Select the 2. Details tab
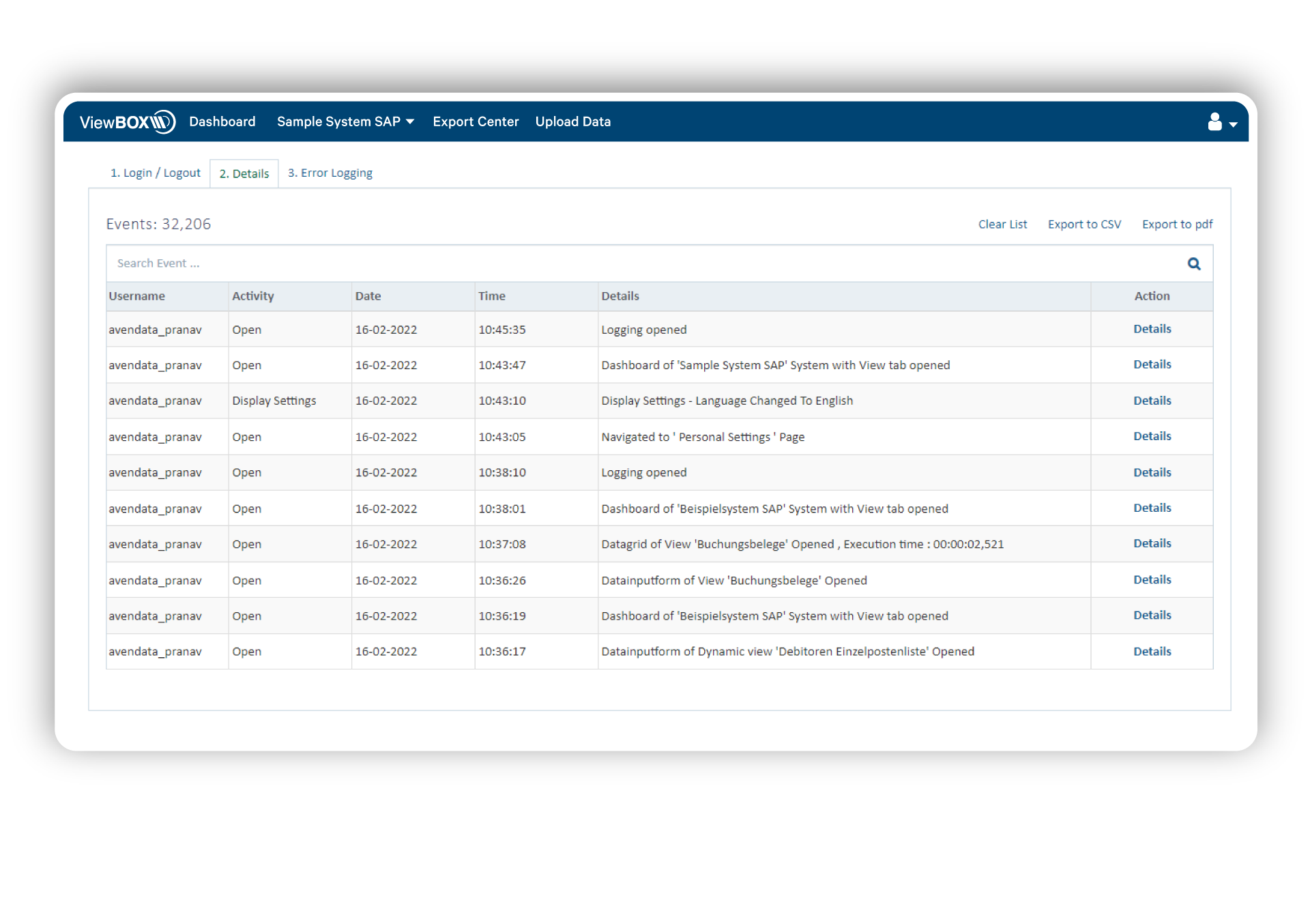The height and width of the screenshot is (924, 1310). [244, 174]
